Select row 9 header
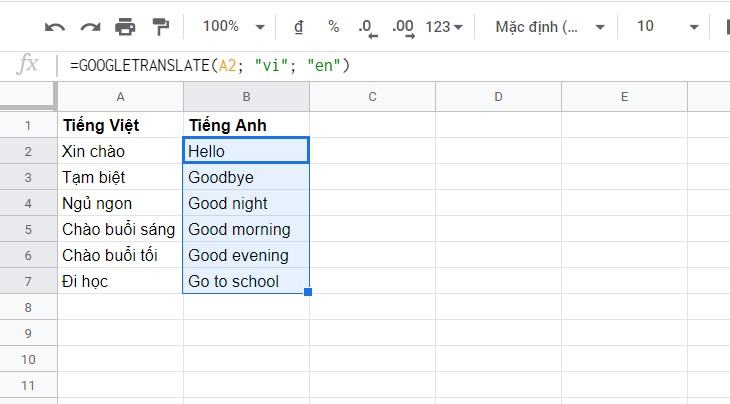The width and height of the screenshot is (730, 404). coord(28,333)
